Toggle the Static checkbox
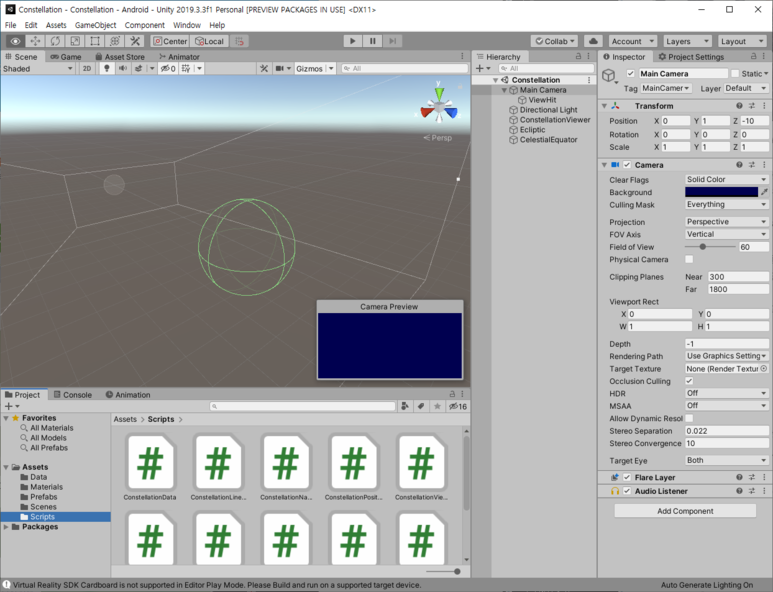This screenshot has height=592, width=773. (x=735, y=73)
